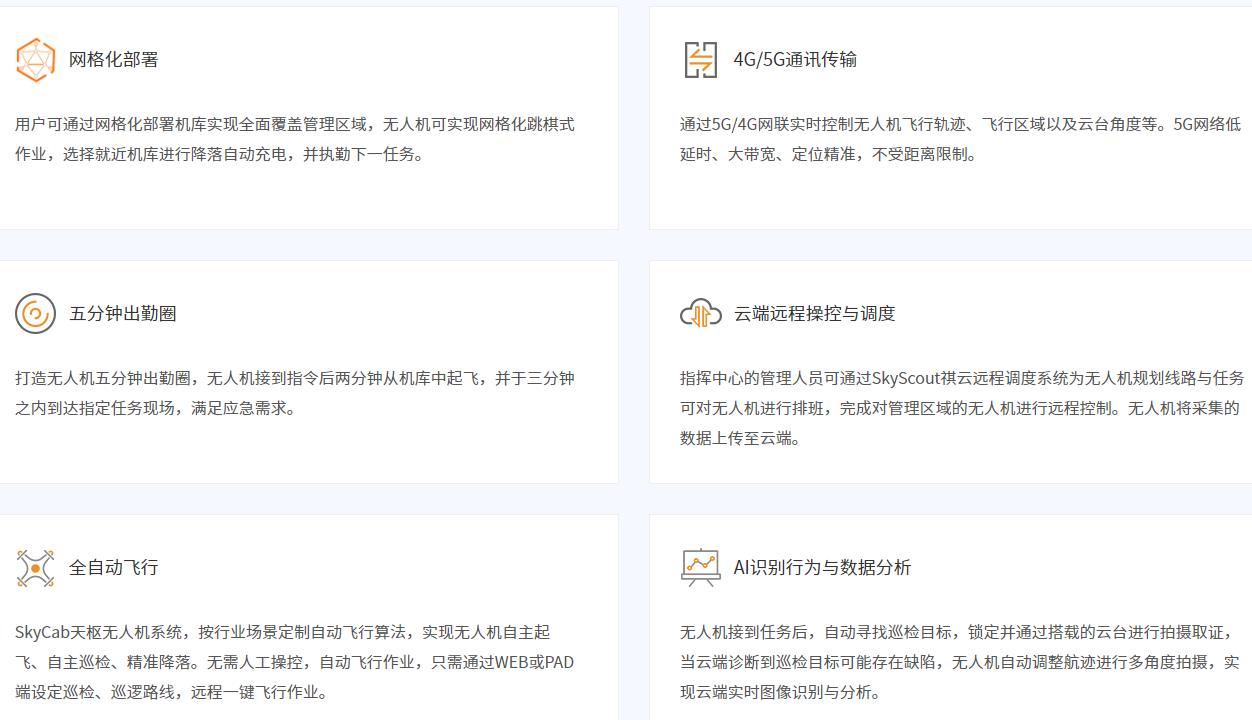The image size is (1252, 720).
Task: Select the 网格化部署 heading
Action: click(x=113, y=60)
